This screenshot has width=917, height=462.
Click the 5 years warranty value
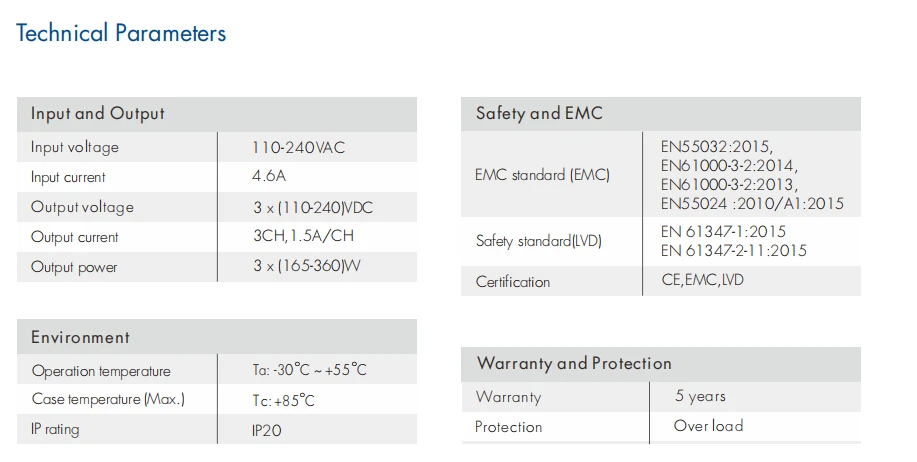tap(700, 396)
